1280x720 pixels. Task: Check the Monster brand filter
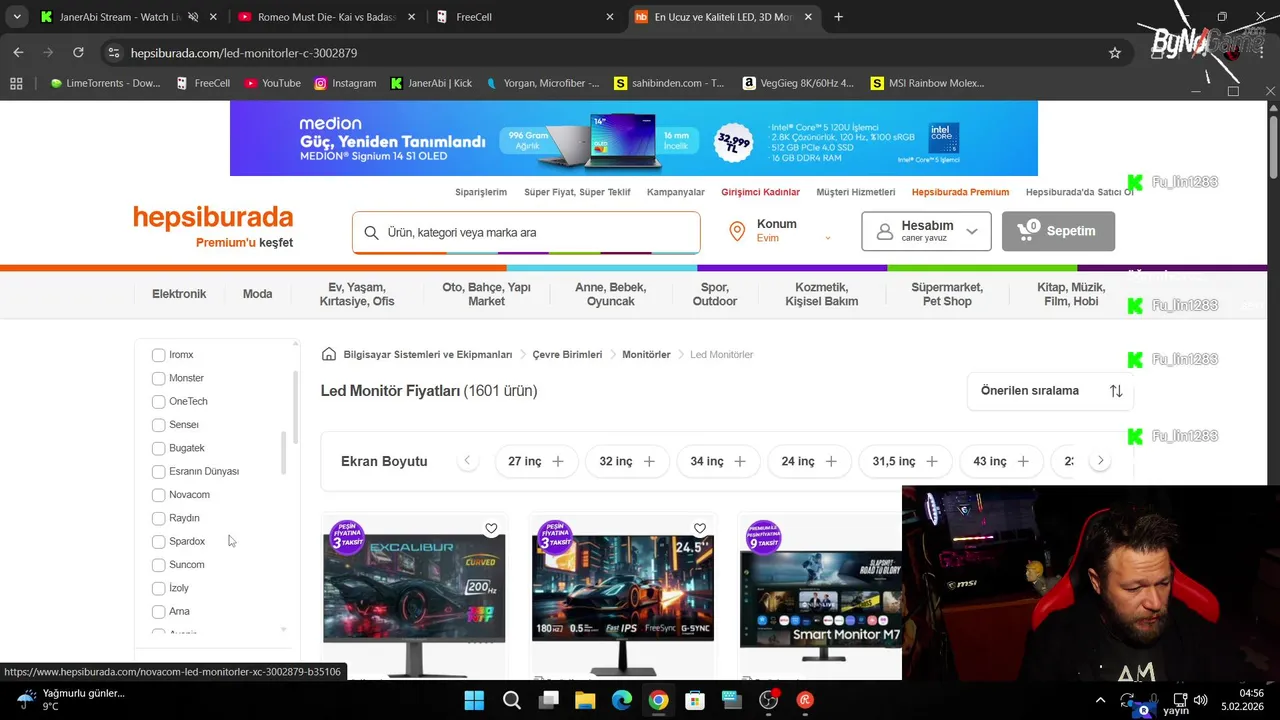[x=158, y=378]
